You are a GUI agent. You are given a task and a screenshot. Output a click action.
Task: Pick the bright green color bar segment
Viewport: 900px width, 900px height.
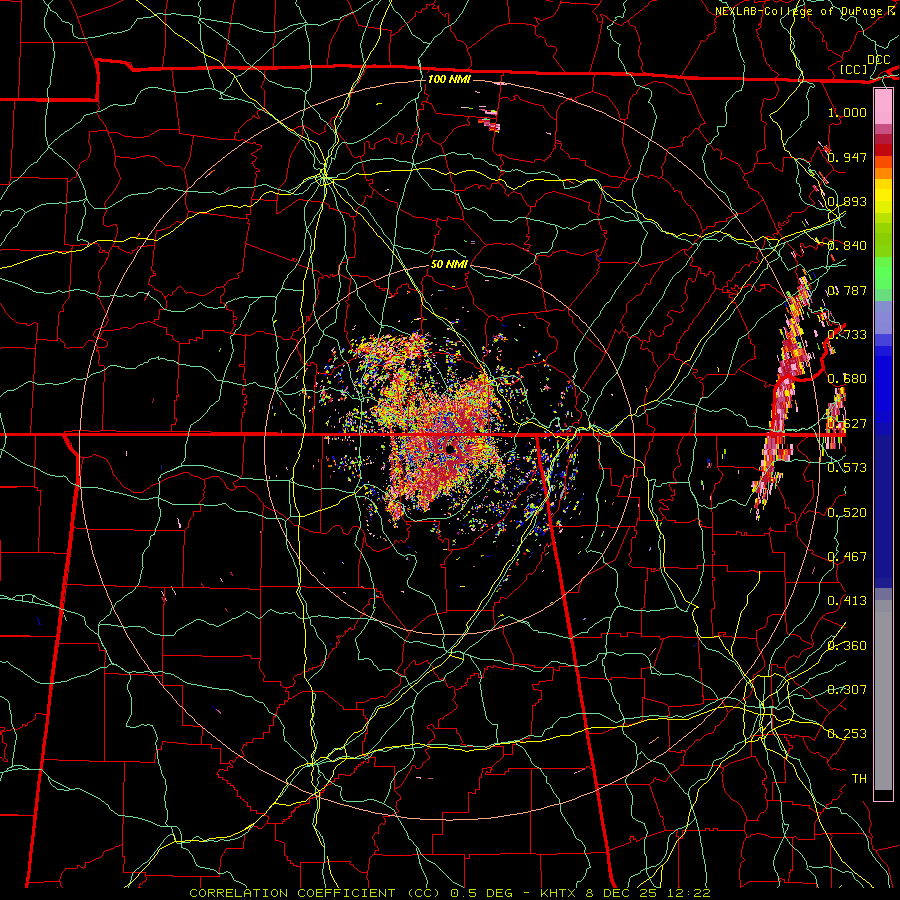(x=883, y=273)
